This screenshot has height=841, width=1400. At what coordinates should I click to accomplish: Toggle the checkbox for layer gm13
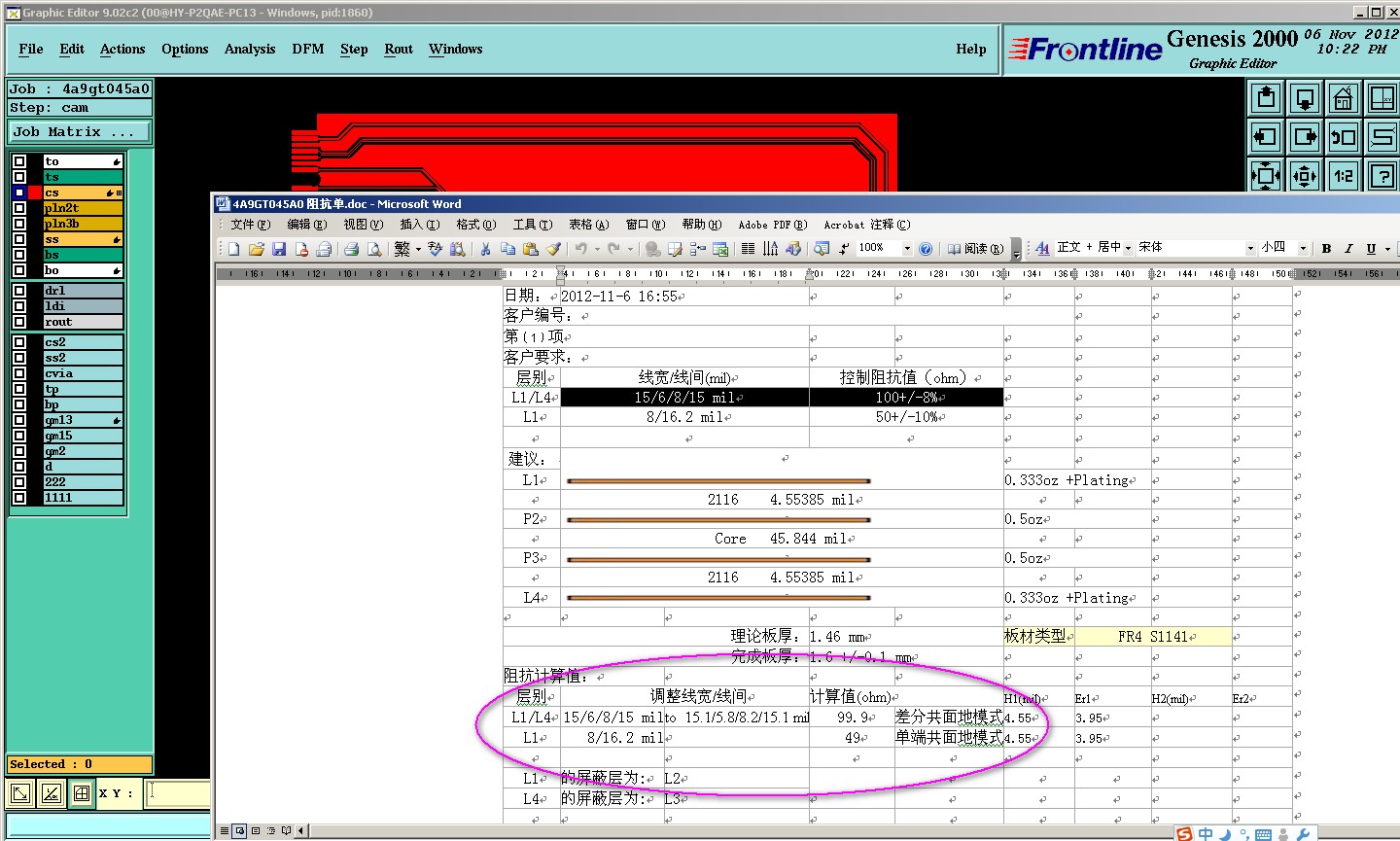[x=19, y=420]
